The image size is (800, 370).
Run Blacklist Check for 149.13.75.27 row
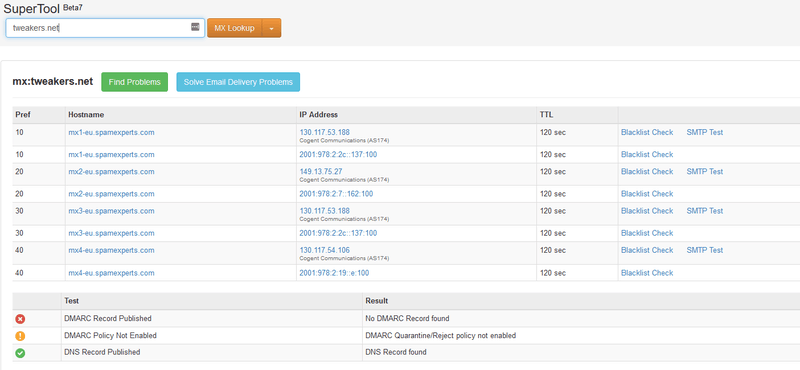[647, 171]
